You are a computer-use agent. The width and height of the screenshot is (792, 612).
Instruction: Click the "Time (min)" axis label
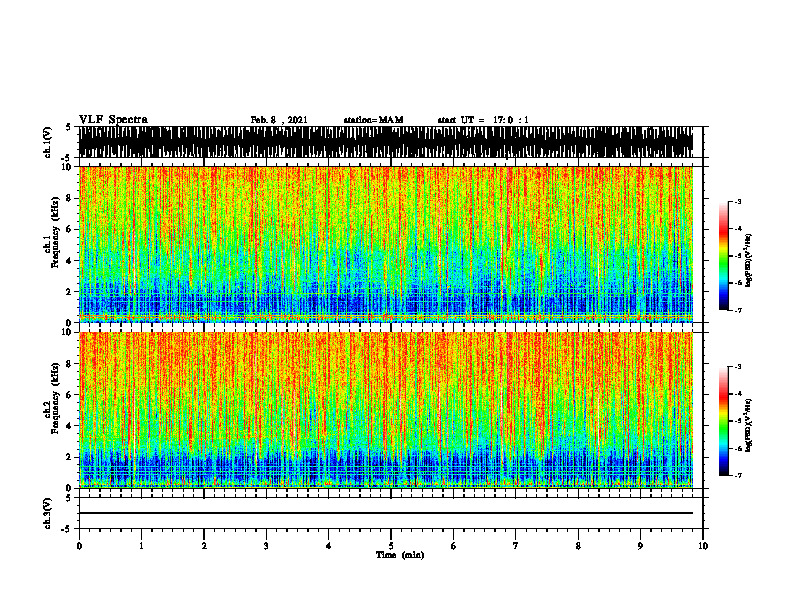click(400, 555)
